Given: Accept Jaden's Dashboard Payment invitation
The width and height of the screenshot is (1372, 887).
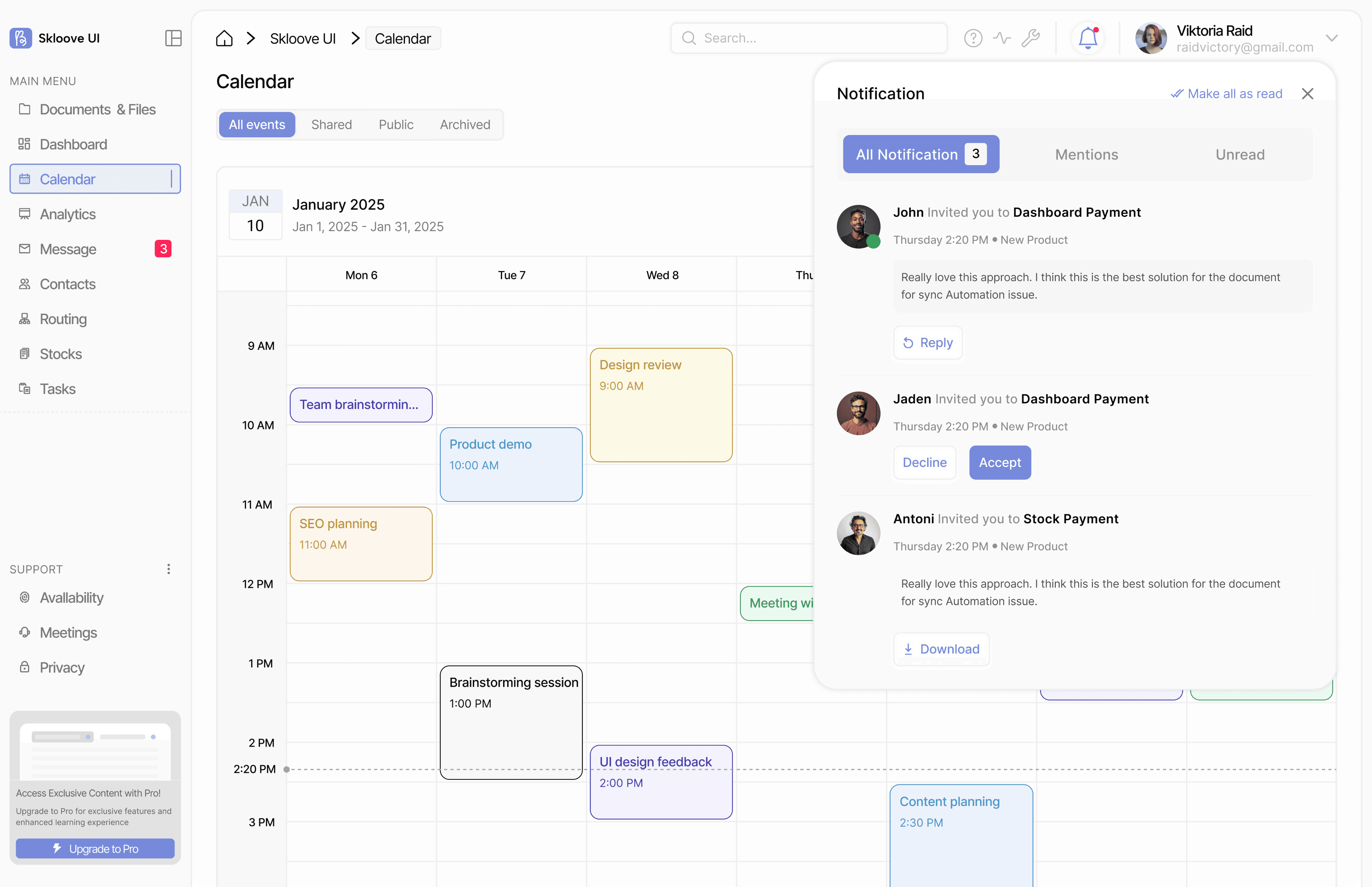Looking at the screenshot, I should coord(999,463).
